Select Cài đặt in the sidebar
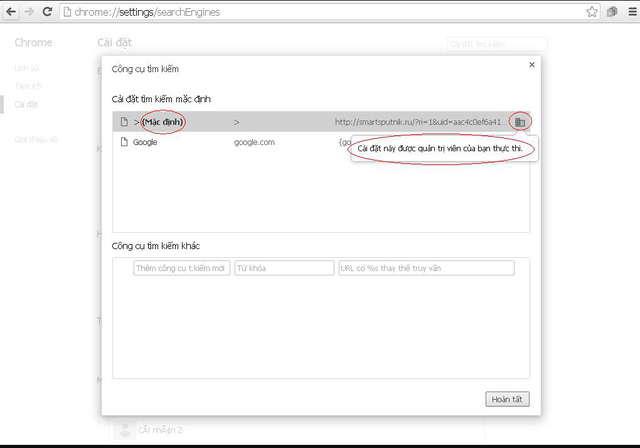Viewport: 640px width, 448px height. click(x=25, y=103)
